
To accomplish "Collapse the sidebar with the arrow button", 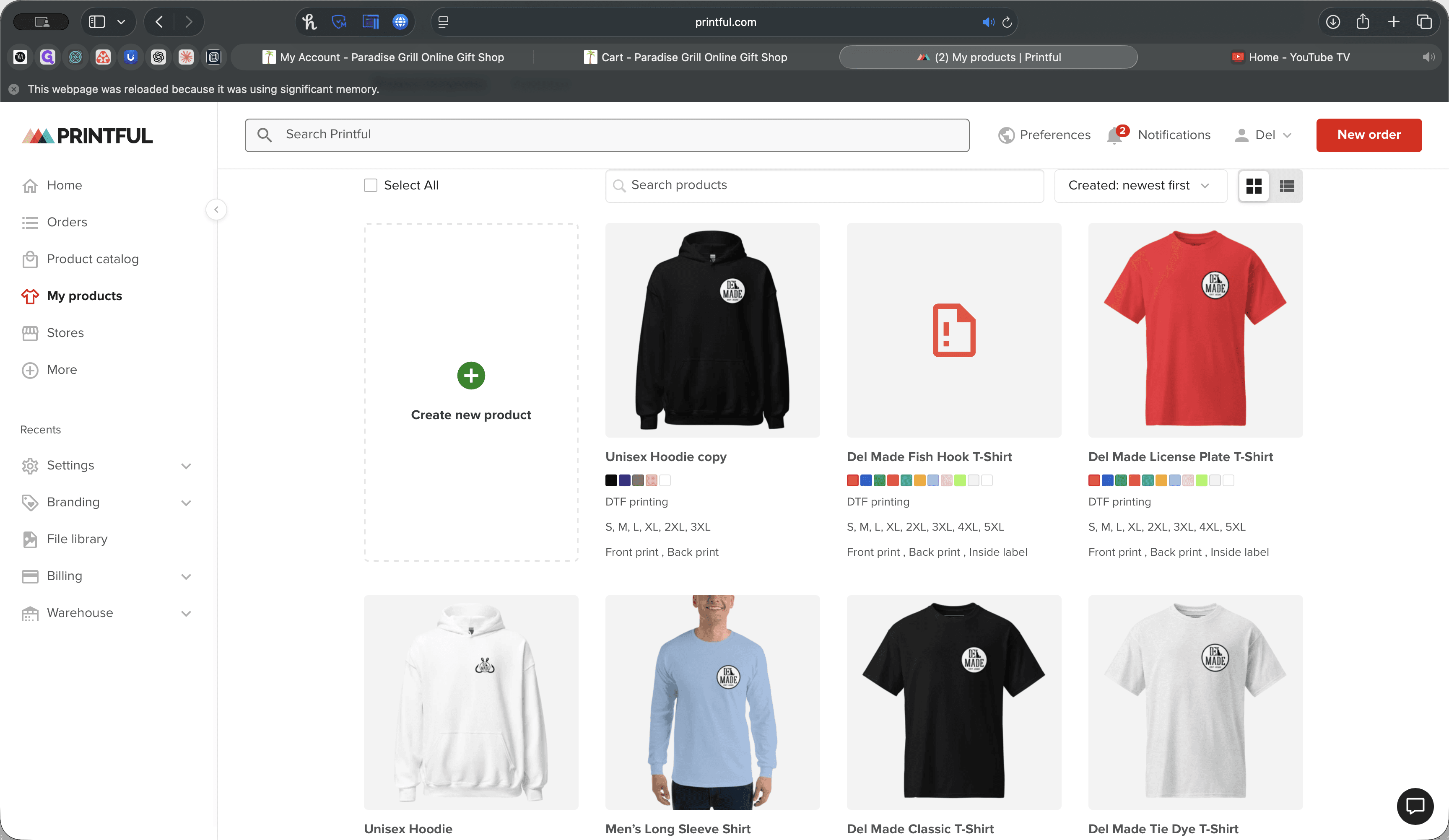I will coord(216,209).
